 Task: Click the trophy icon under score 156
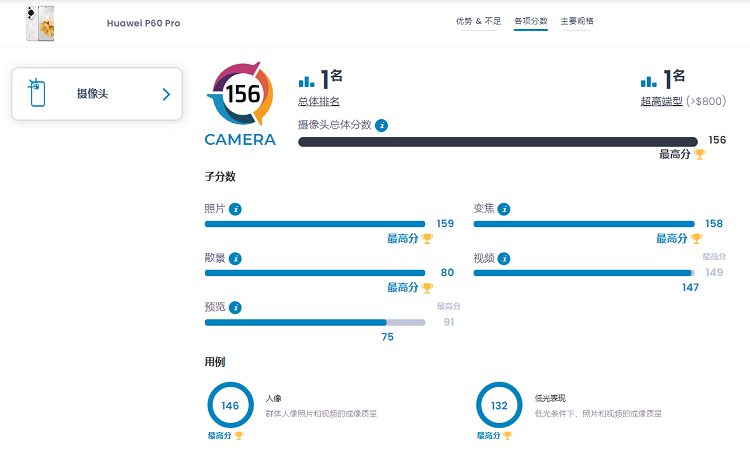pos(699,154)
